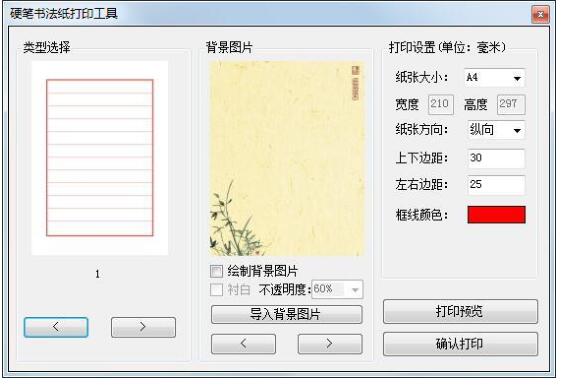Click the lined paper type preview

pyautogui.click(x=100, y=158)
